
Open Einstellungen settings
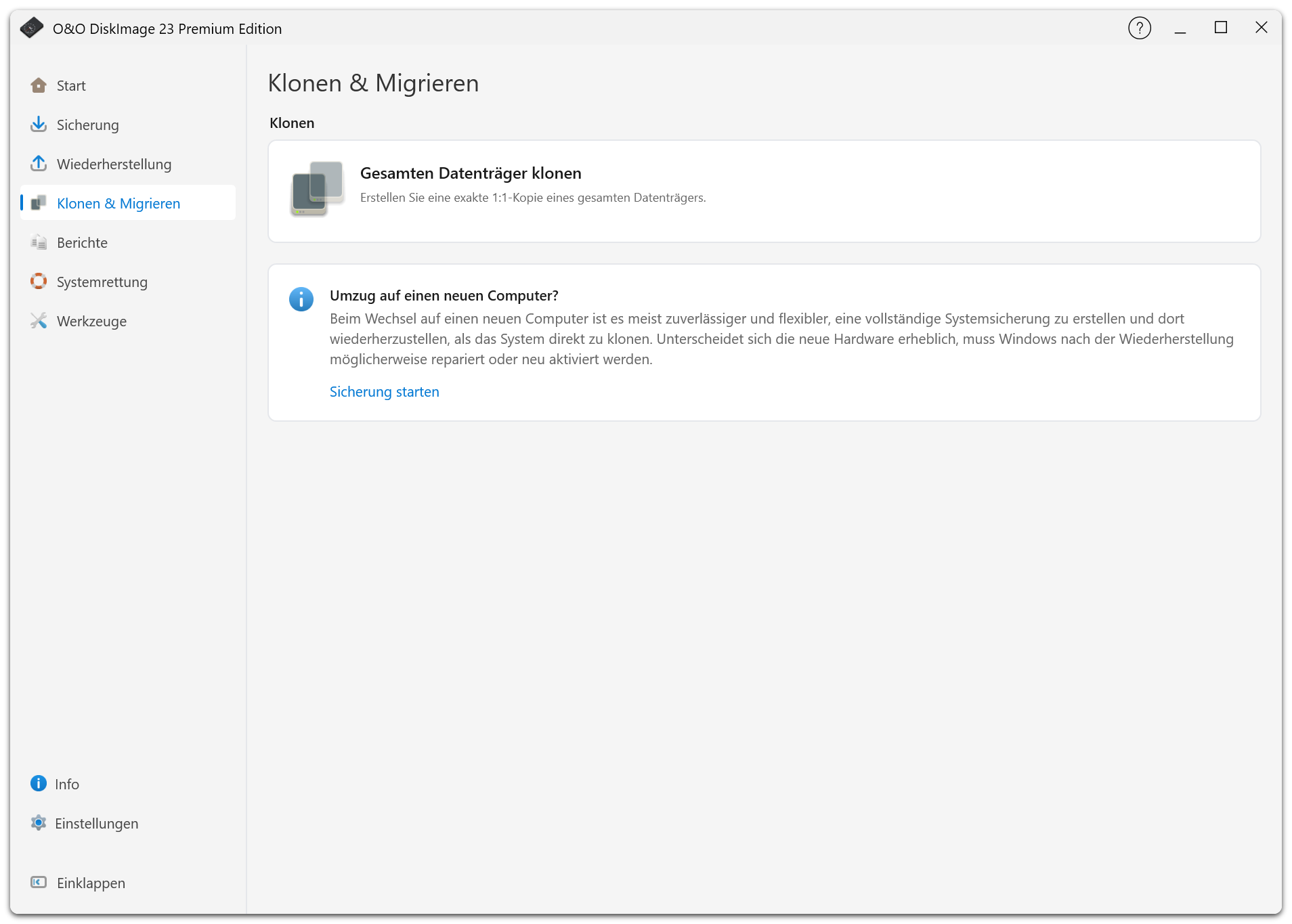point(128,823)
